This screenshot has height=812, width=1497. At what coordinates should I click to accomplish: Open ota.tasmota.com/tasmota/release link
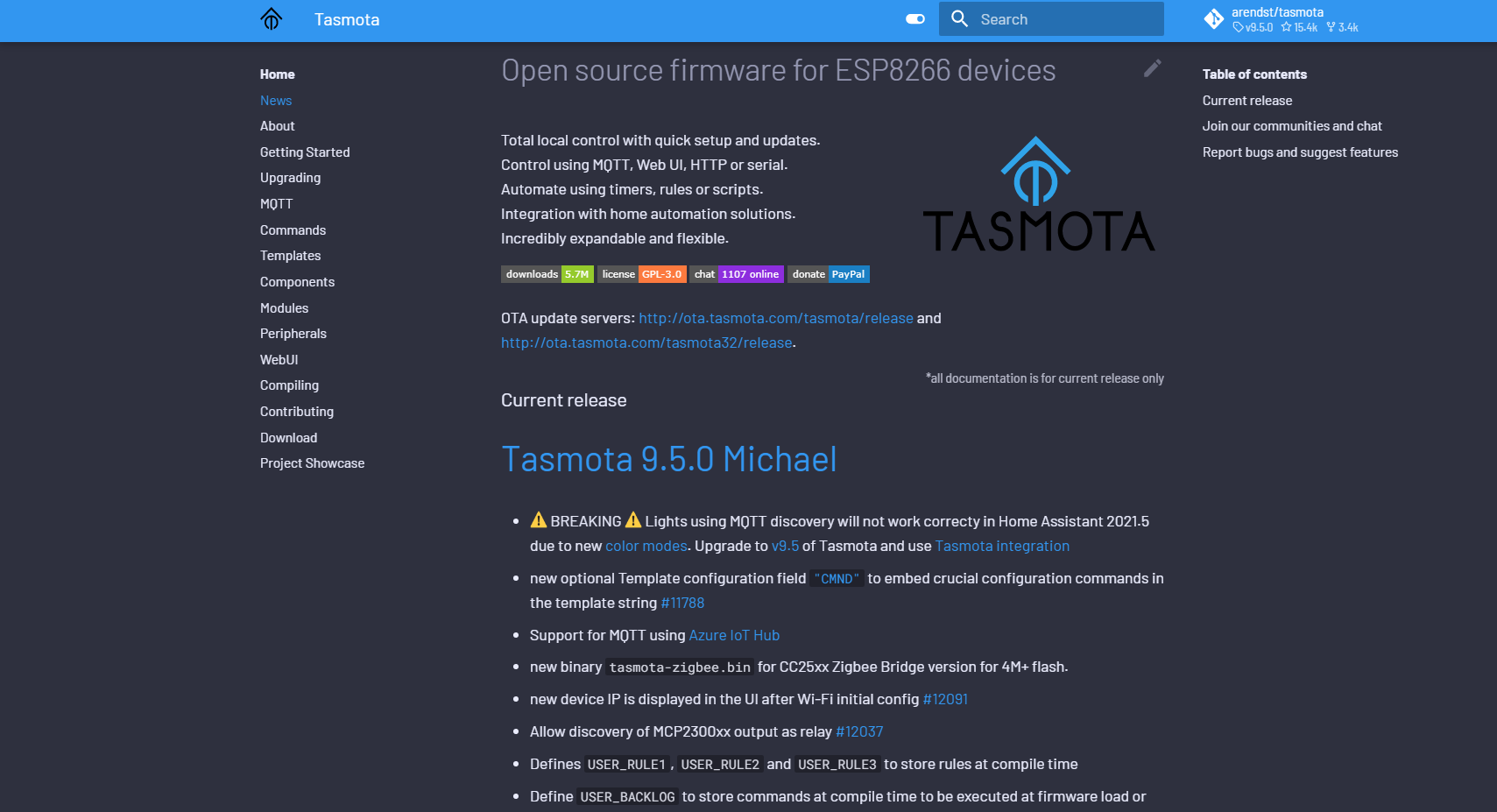776,318
